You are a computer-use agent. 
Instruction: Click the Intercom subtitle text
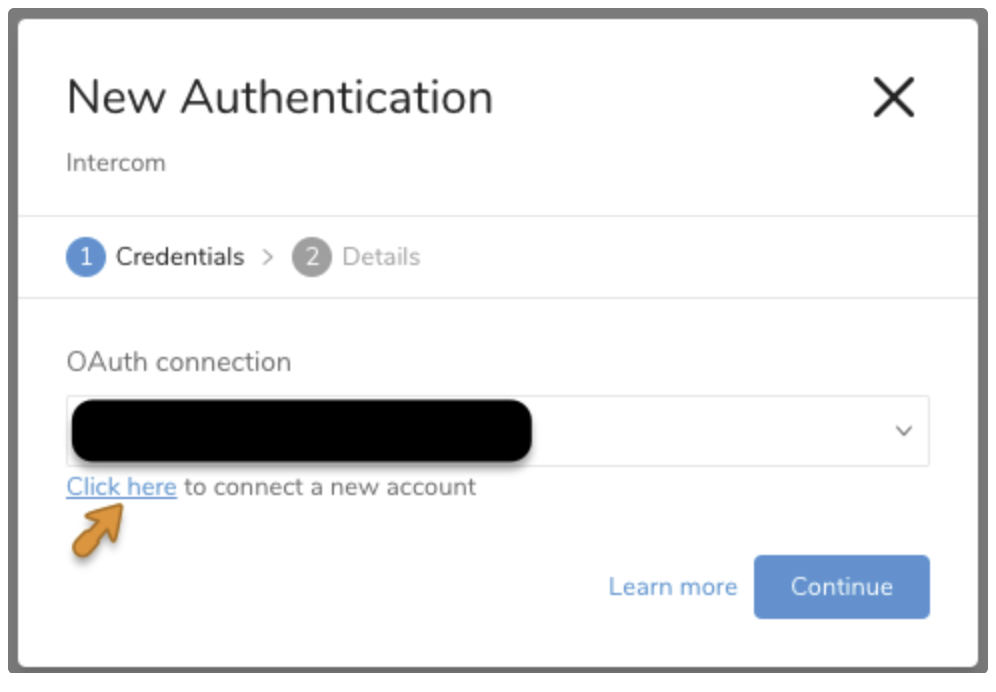pos(116,163)
